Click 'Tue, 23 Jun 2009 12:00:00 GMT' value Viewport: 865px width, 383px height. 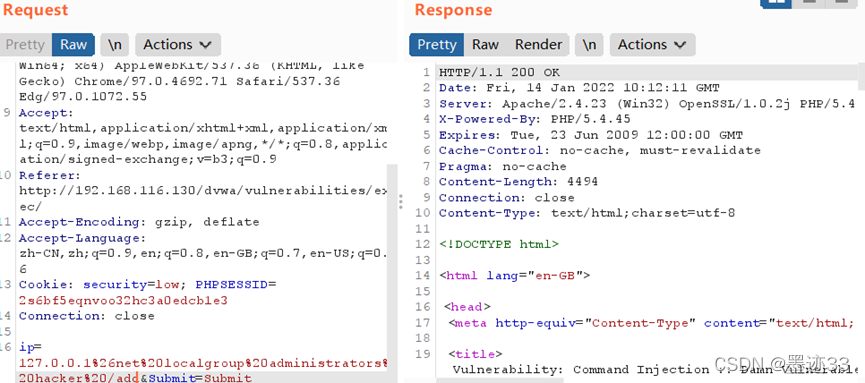(x=626, y=135)
